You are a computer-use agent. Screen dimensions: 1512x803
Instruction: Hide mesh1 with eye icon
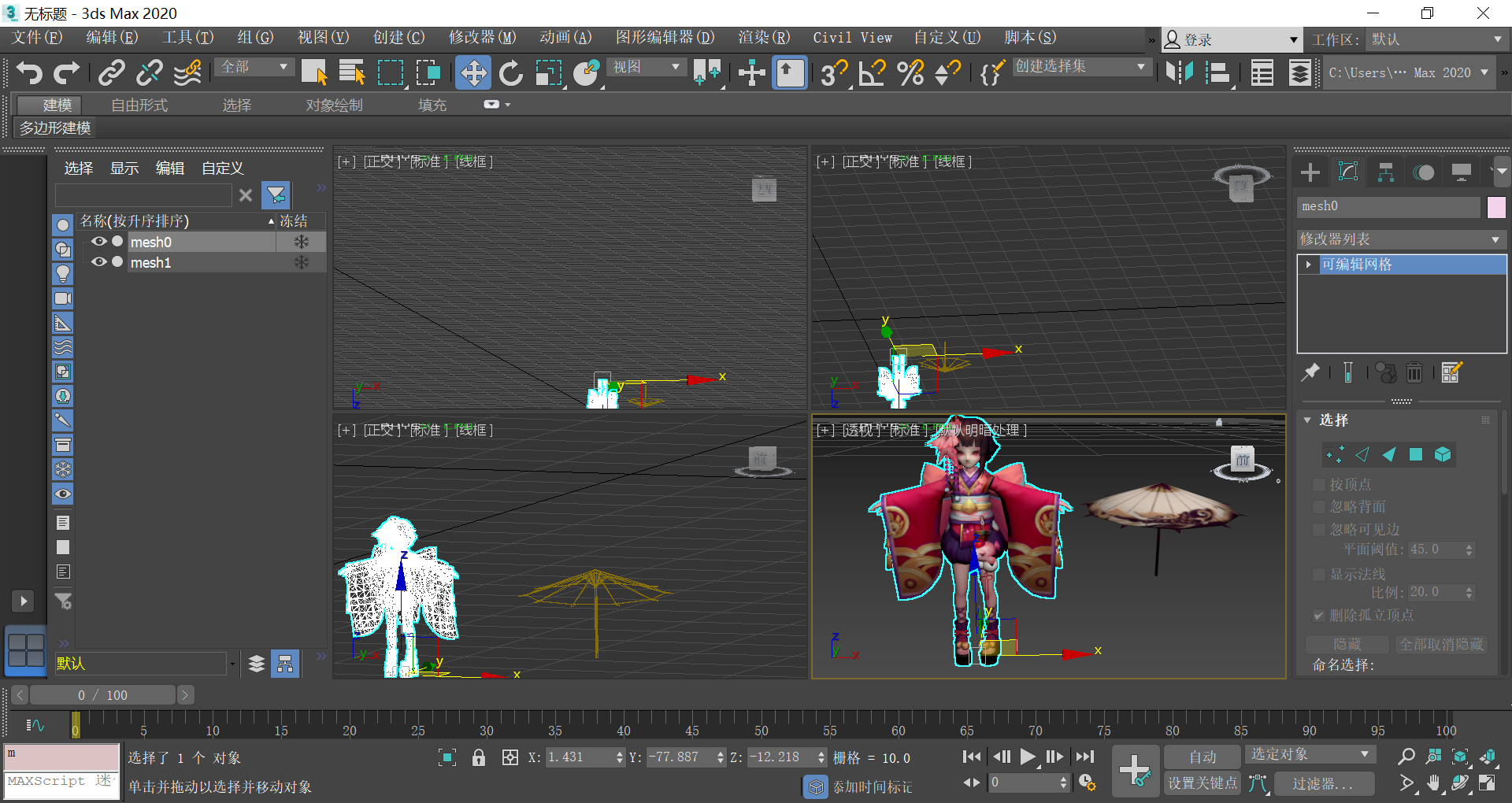click(99, 262)
